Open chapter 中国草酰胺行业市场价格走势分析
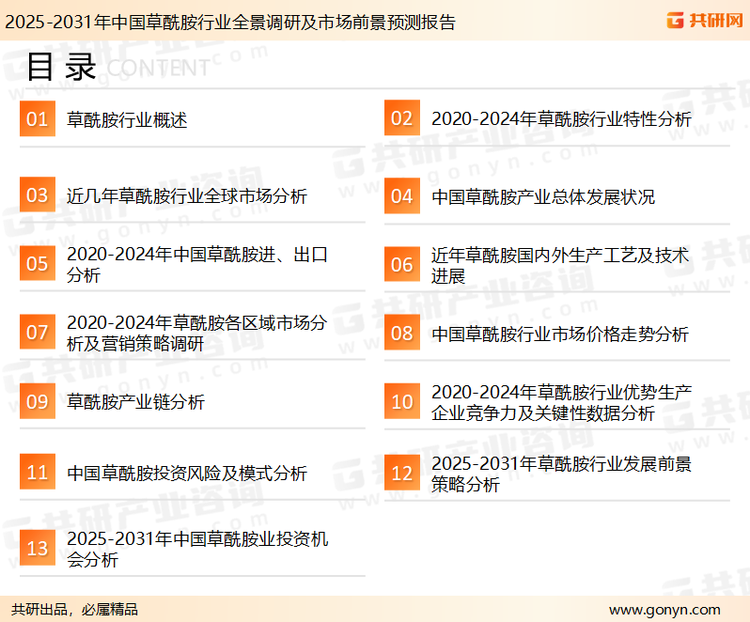The height and width of the screenshot is (622, 750). (x=560, y=333)
